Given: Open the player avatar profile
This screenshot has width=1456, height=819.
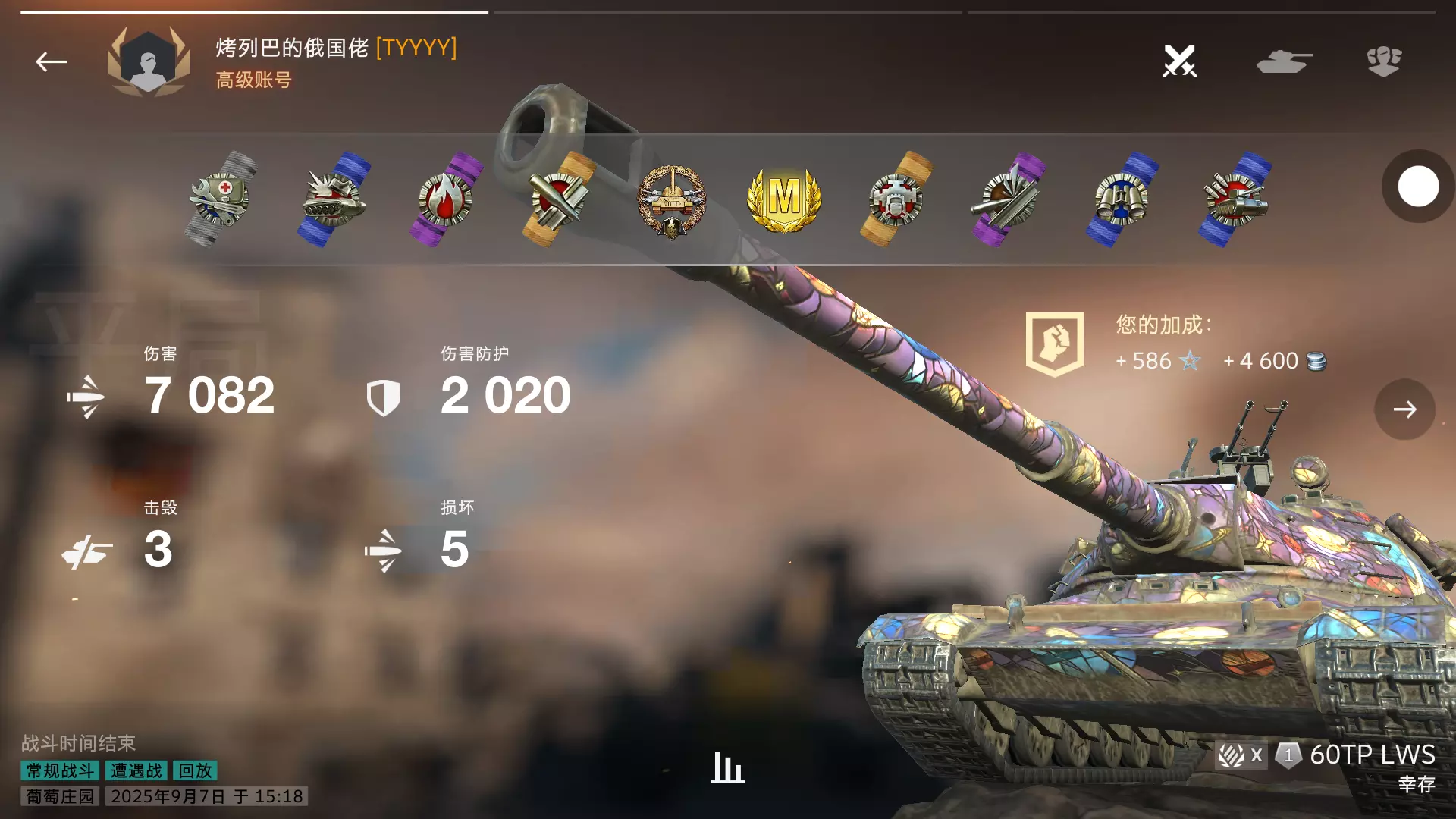Looking at the screenshot, I should click(x=149, y=61).
